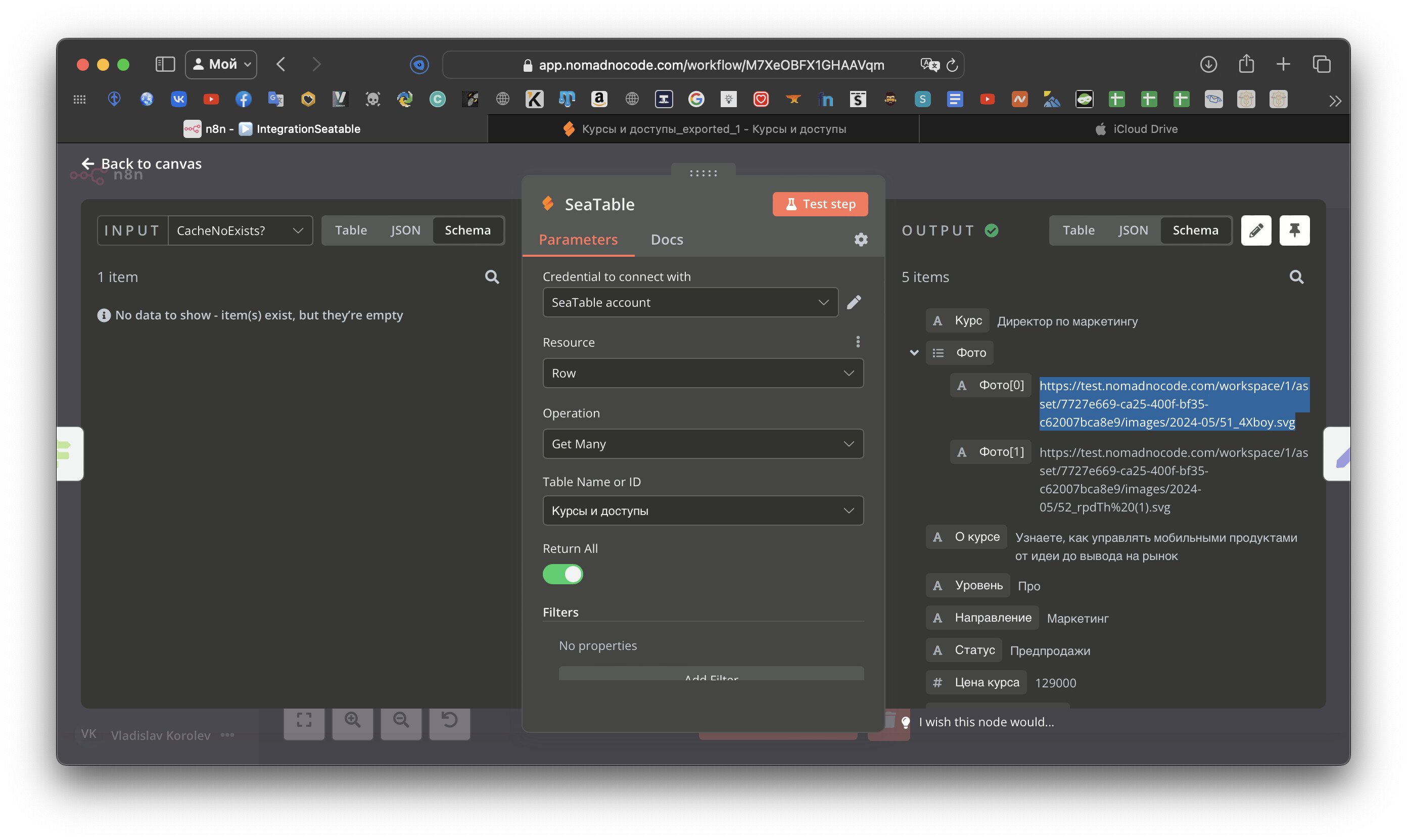Click the Уровень field pill

point(968,585)
